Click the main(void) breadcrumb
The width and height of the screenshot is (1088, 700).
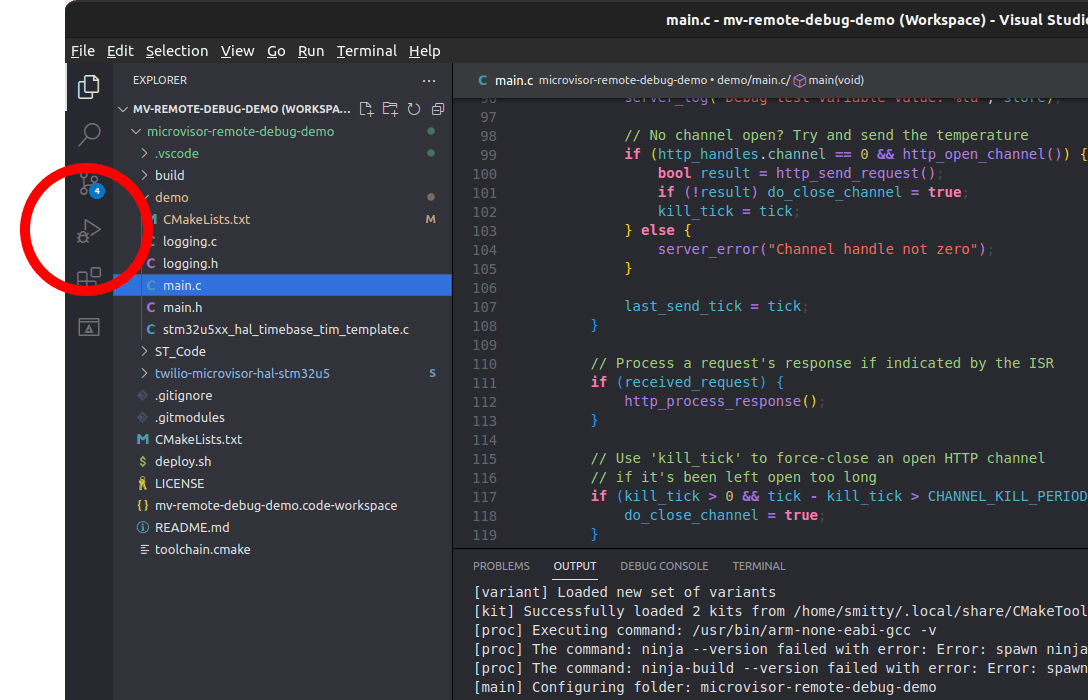pos(836,81)
